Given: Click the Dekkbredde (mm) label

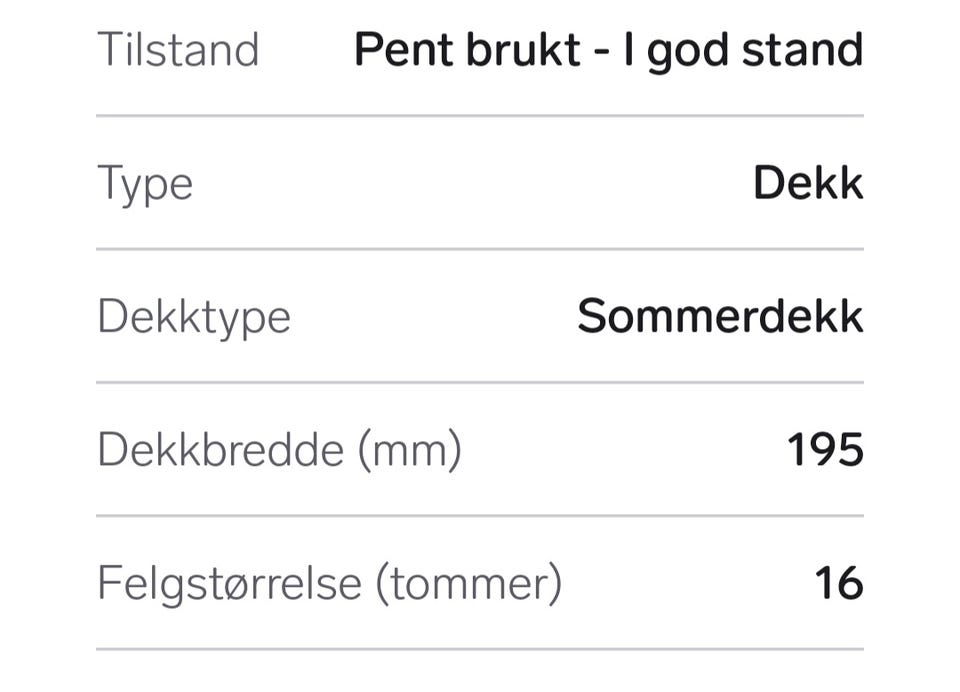Looking at the screenshot, I should point(279,451).
